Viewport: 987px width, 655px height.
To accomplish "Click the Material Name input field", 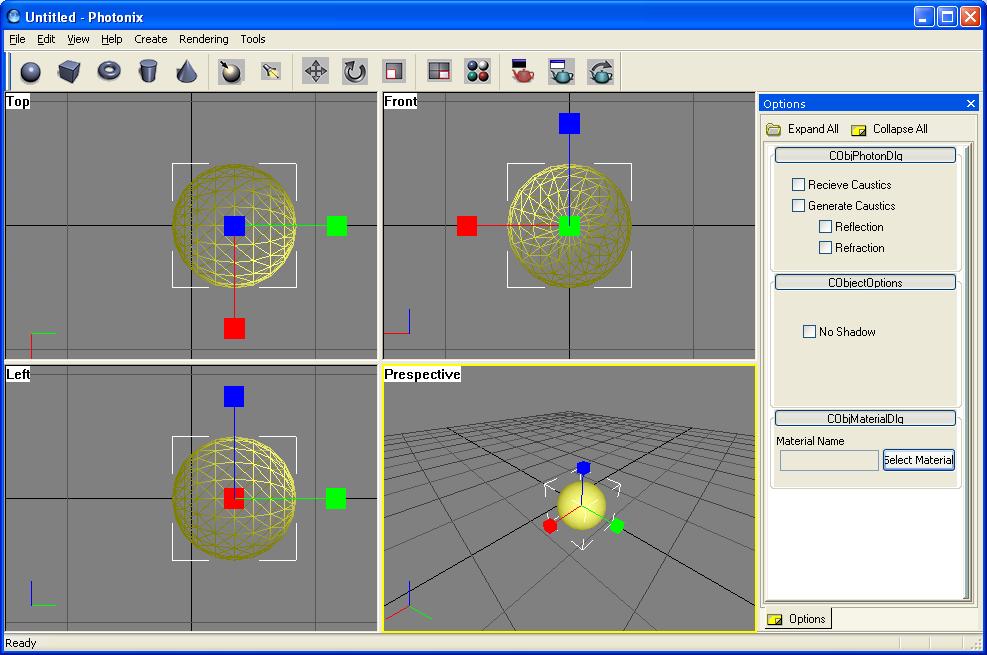I will point(829,460).
